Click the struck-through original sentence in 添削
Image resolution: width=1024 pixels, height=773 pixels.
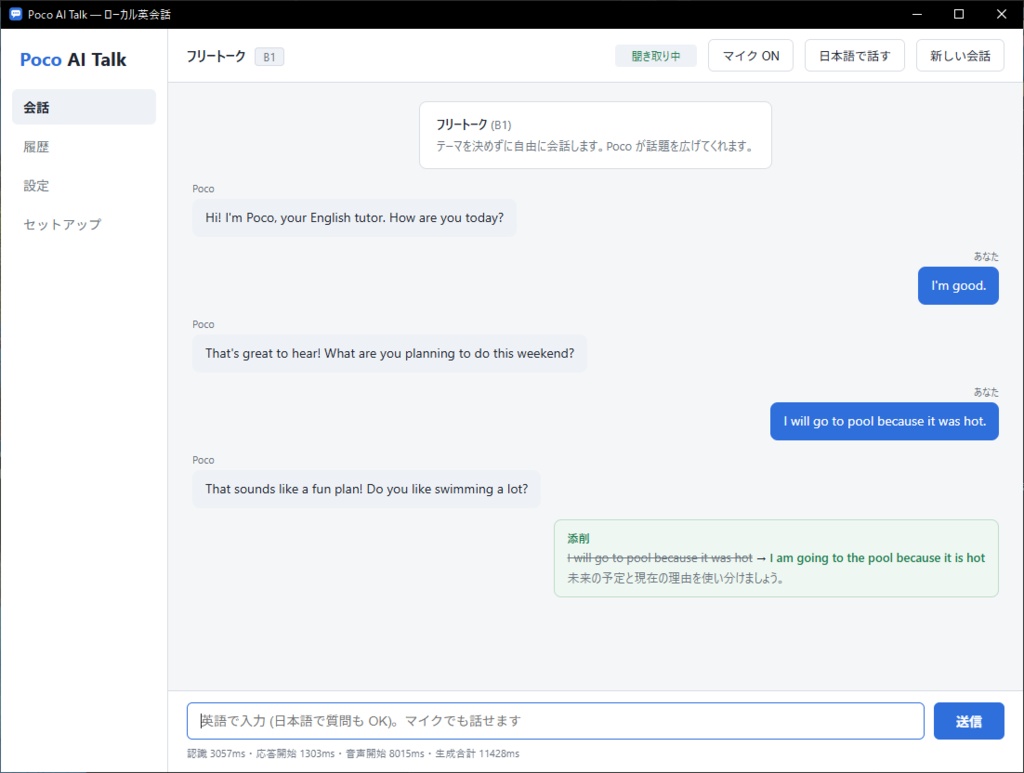click(x=660, y=558)
